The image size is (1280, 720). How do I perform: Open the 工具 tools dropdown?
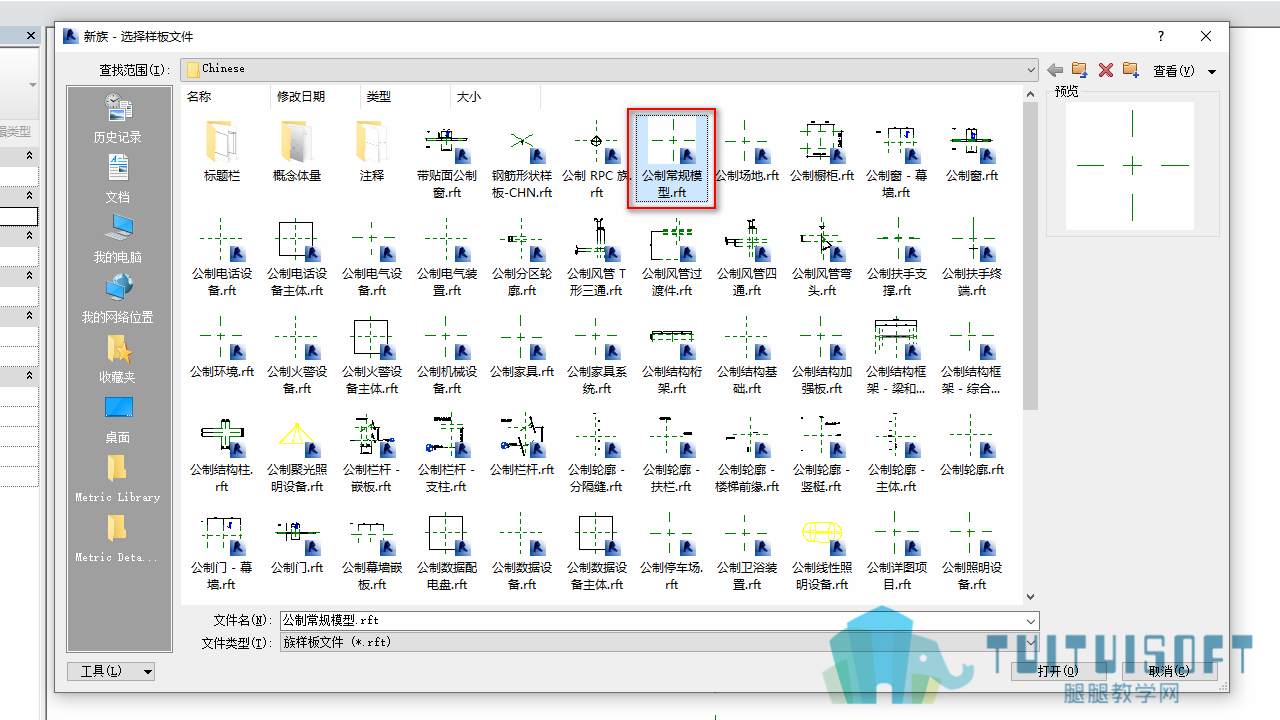[111, 671]
